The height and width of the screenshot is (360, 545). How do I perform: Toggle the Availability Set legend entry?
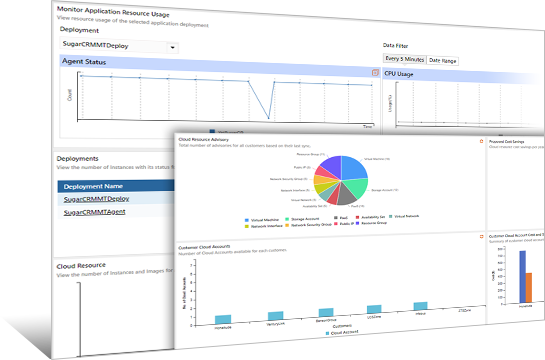[371, 217]
